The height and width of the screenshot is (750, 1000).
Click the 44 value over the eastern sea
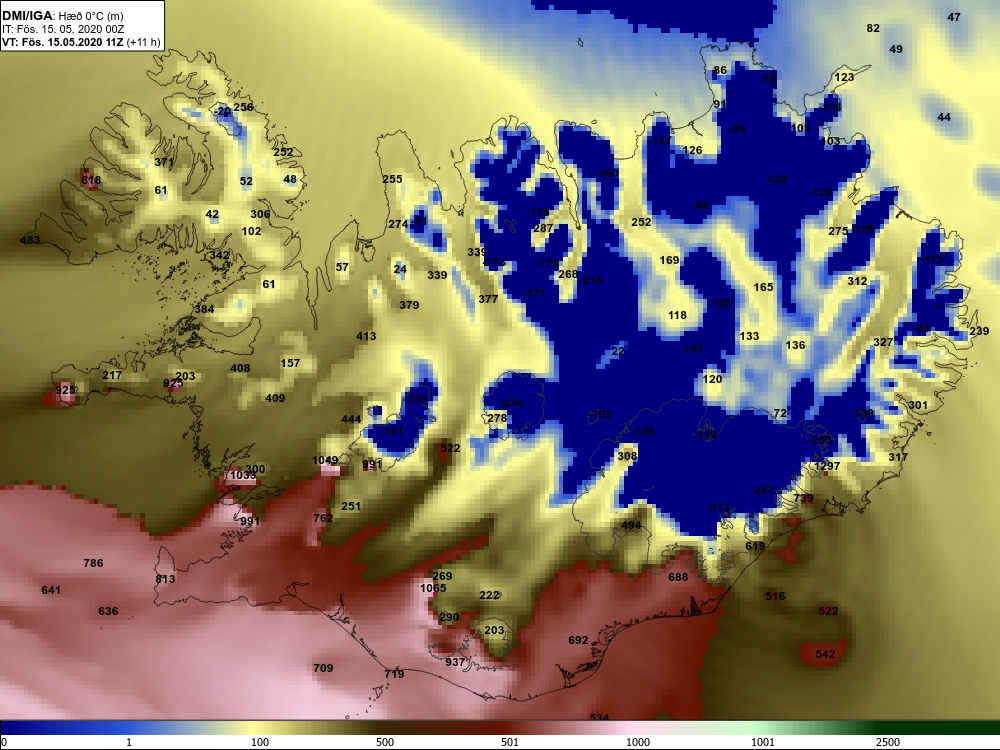pos(945,117)
